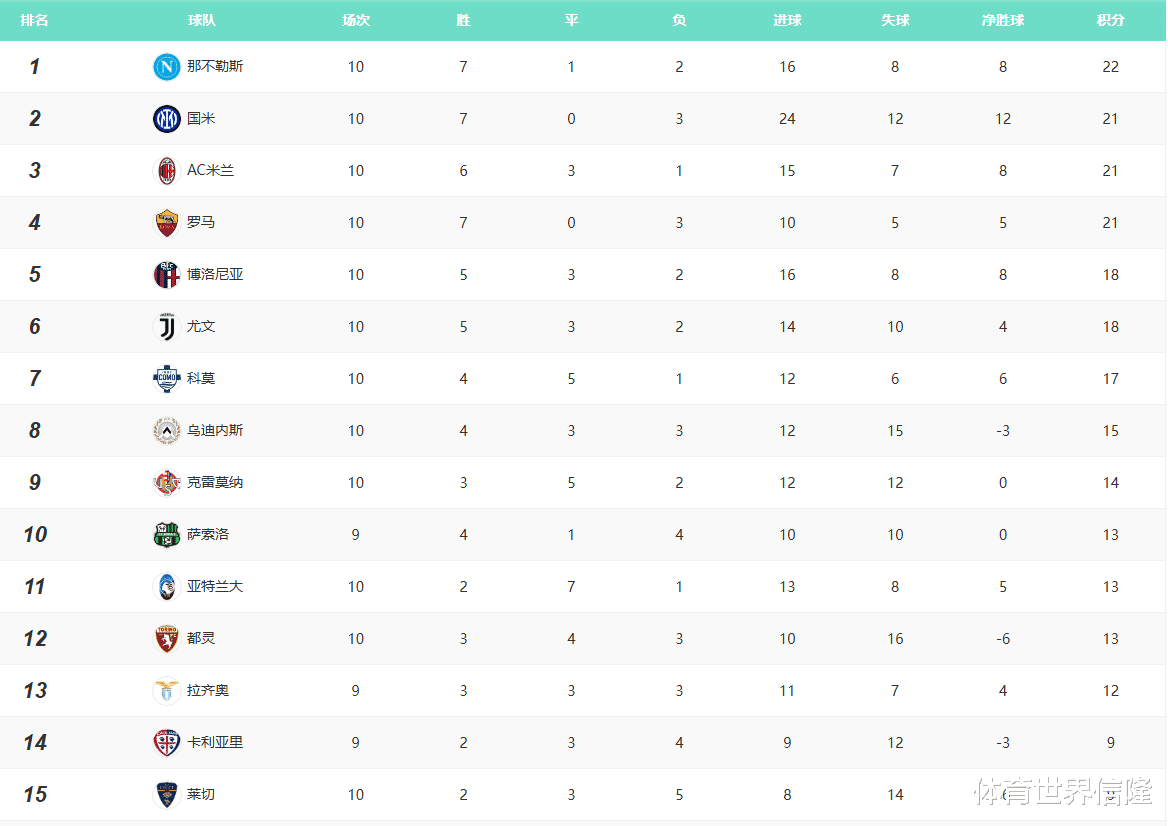Click the Sassuolo club badge
This screenshot has height=826, width=1168.
click(x=166, y=535)
